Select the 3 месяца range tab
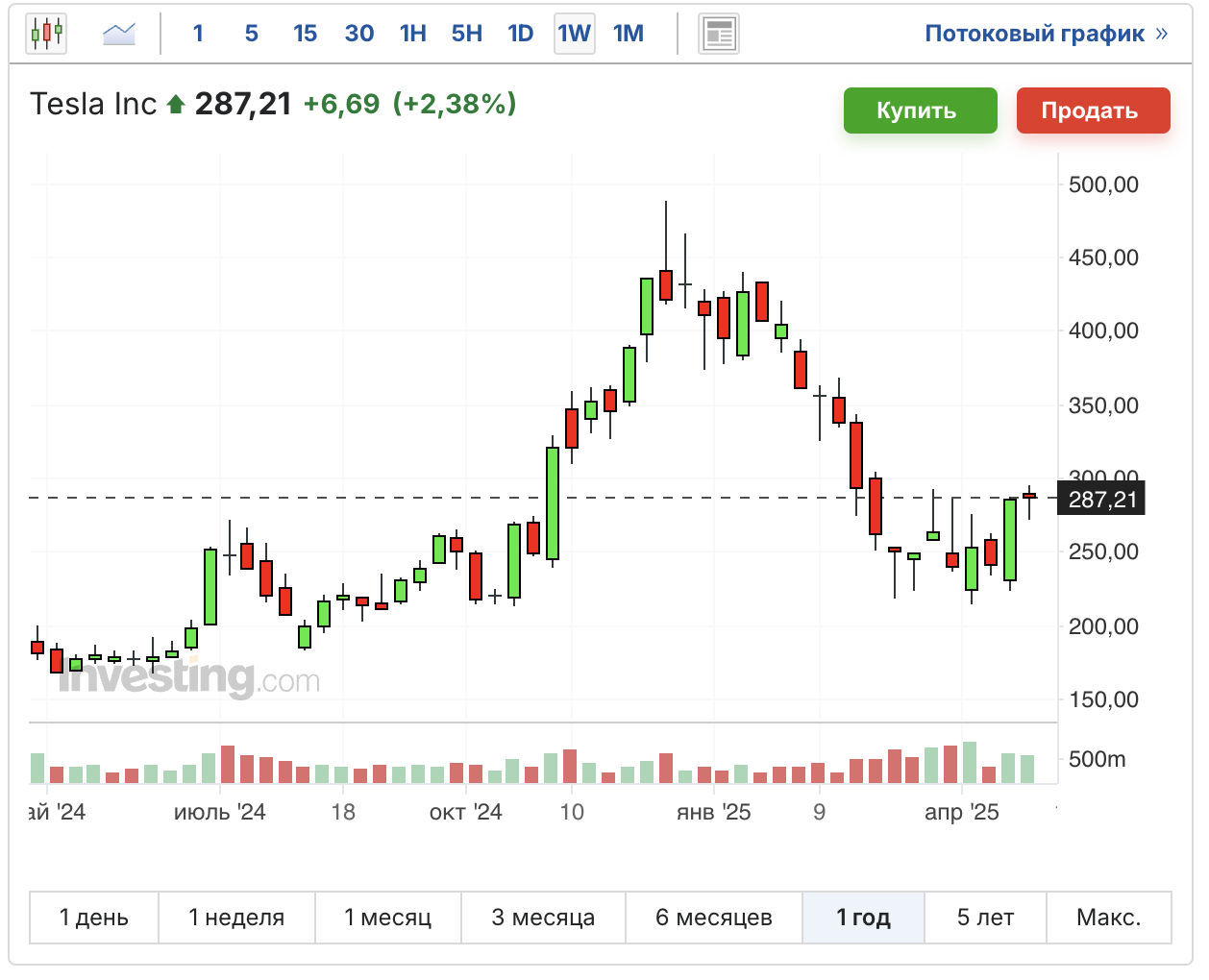Image resolution: width=1209 pixels, height=980 pixels. (x=544, y=918)
